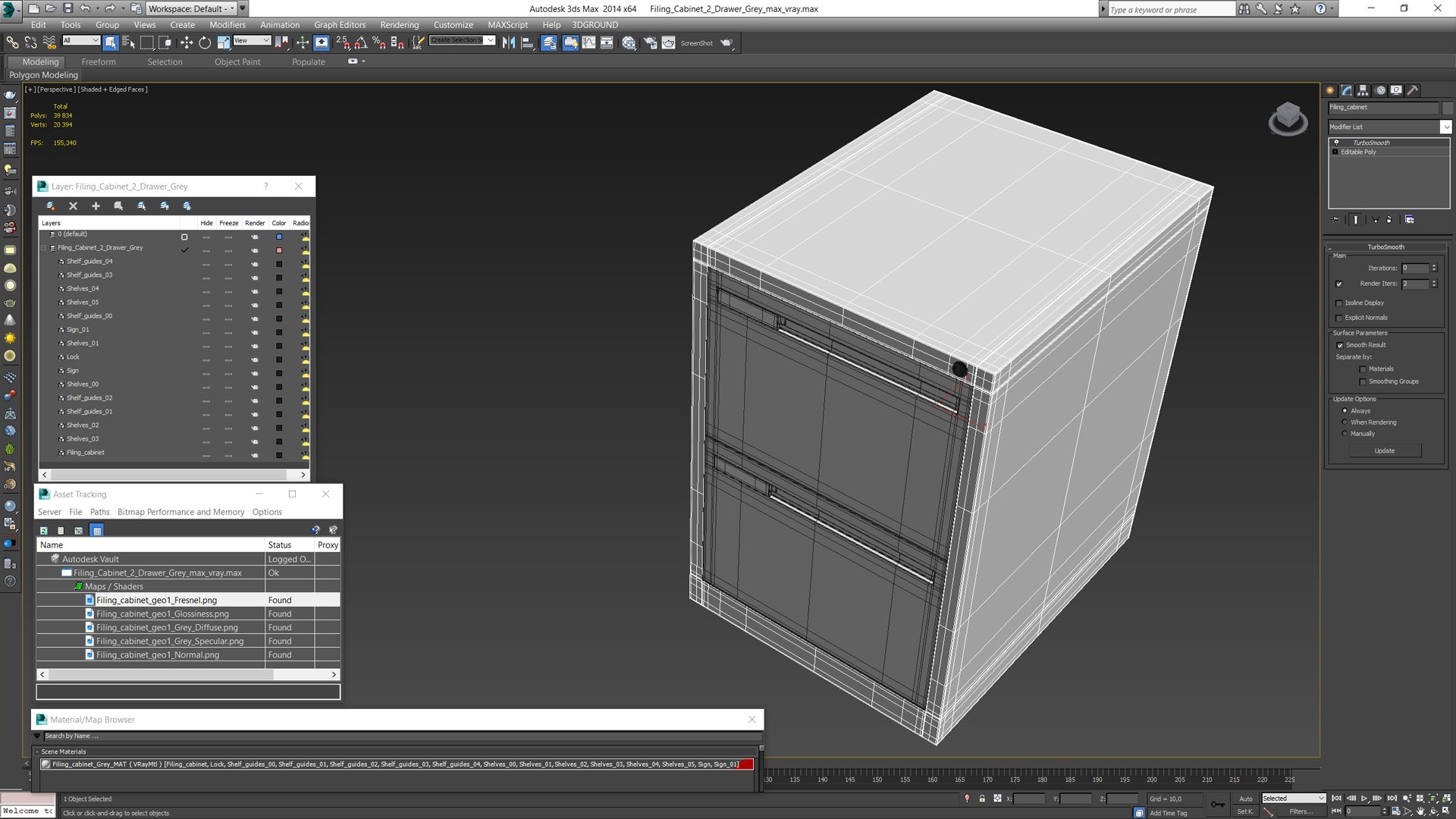Viewport: 1456px width, 819px height.
Task: Toggle TurboSmooth modifier lightbulb
Action: tap(1336, 143)
